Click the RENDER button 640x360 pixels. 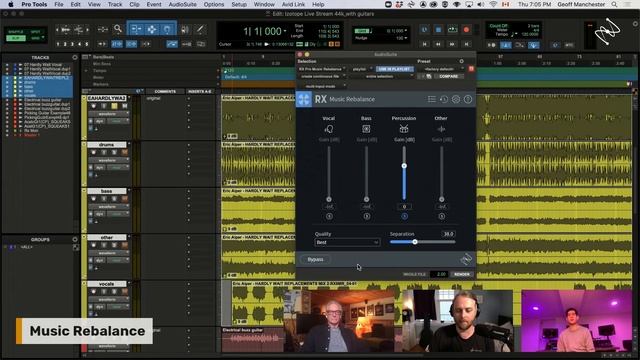(x=462, y=274)
